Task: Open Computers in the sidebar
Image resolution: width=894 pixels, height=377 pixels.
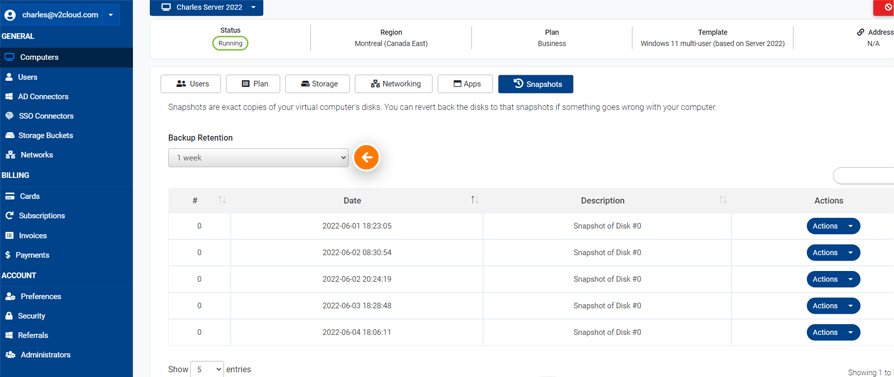Action: 66,57
